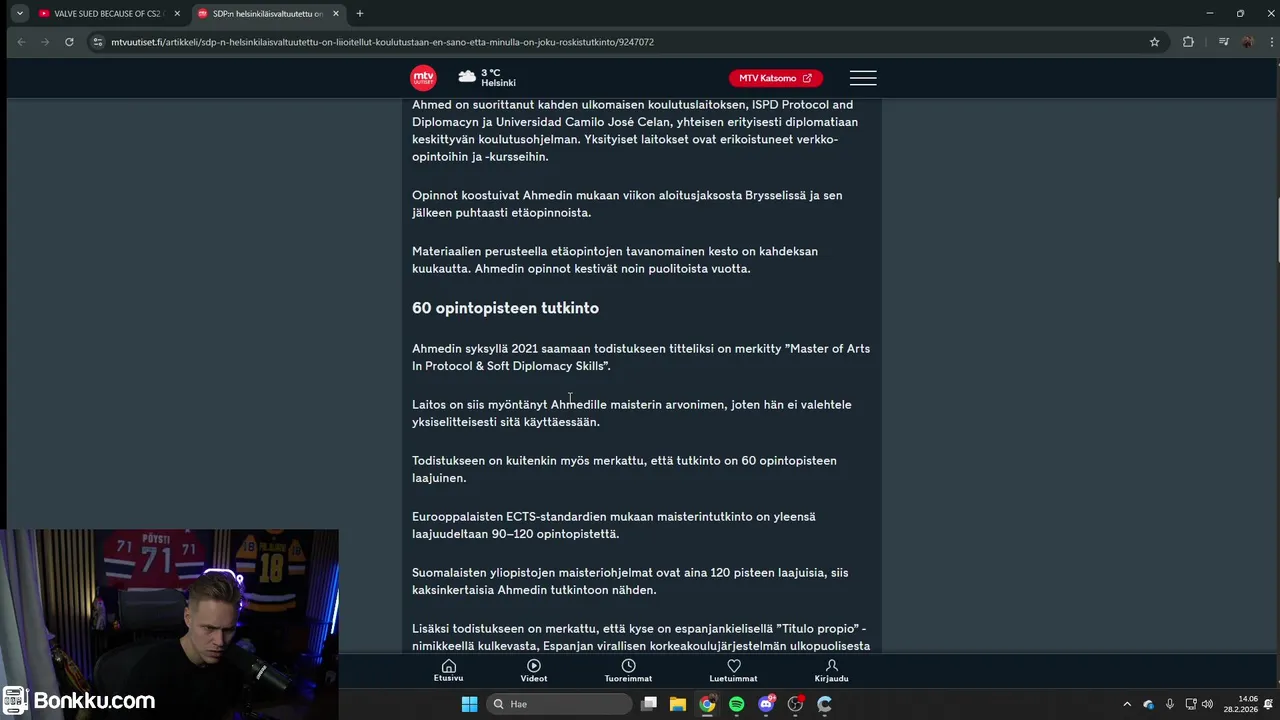Open Tuoreimmat in bottom navigation
Screen dimensions: 1280x720
pyautogui.click(x=628, y=671)
